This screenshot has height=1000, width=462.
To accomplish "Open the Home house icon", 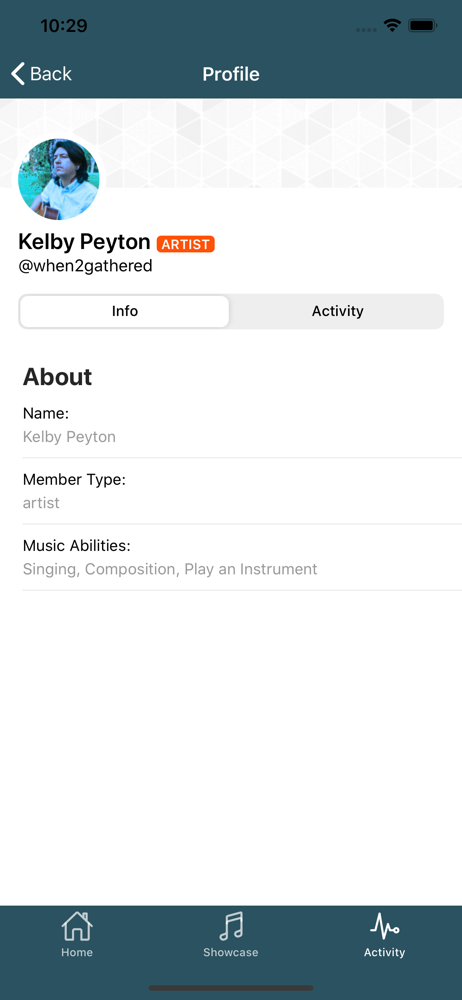I will 77,926.
